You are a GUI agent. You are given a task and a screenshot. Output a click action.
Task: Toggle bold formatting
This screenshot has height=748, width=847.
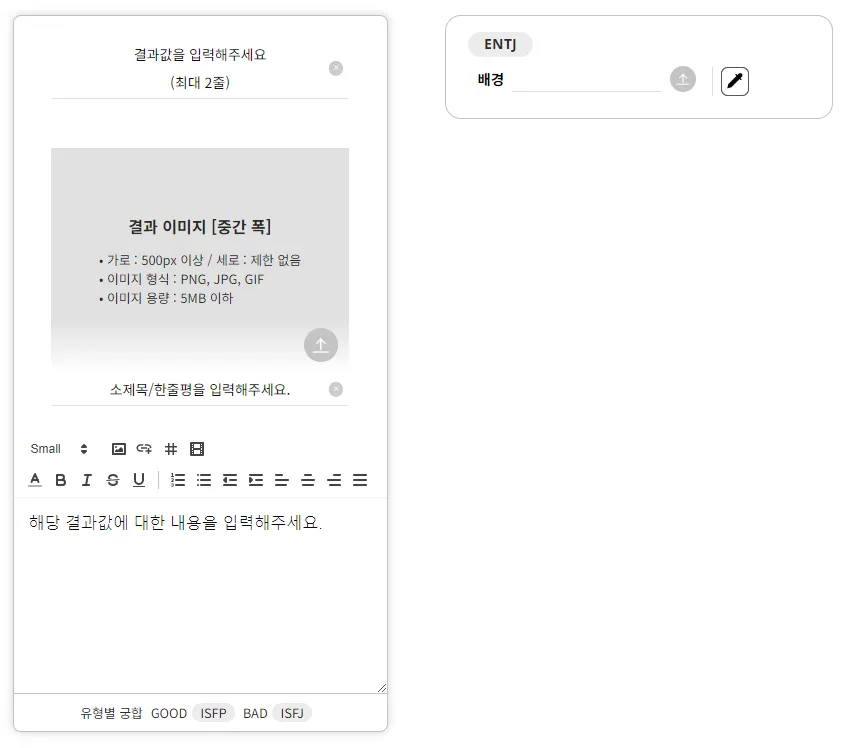(60, 480)
